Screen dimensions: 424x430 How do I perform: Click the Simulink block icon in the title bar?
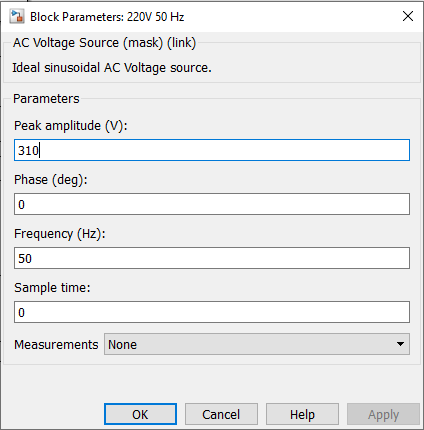(17, 17)
